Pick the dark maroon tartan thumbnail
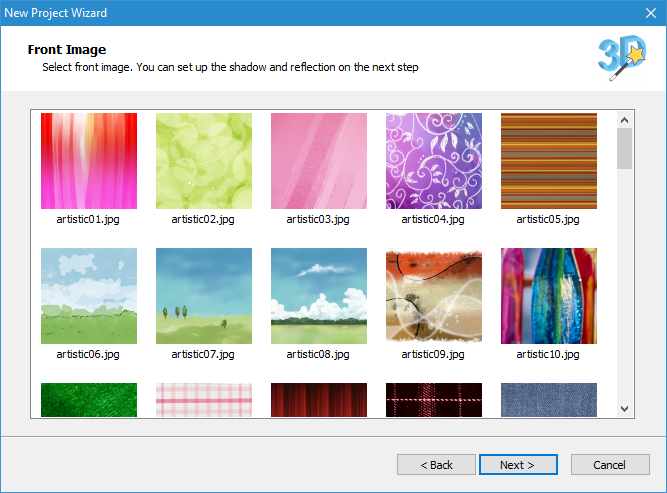The height and width of the screenshot is (493, 667). 434,400
